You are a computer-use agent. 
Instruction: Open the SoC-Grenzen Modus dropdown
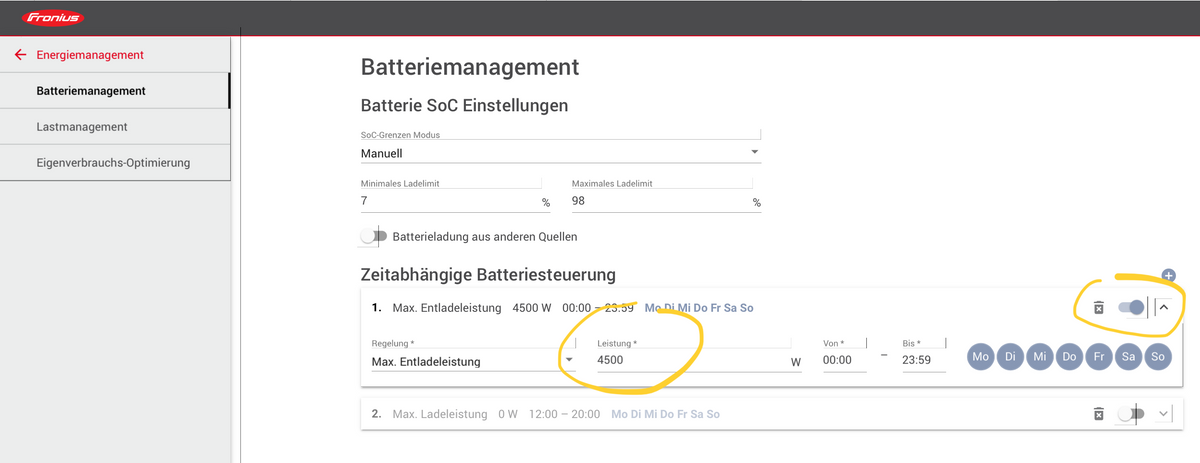click(560, 154)
